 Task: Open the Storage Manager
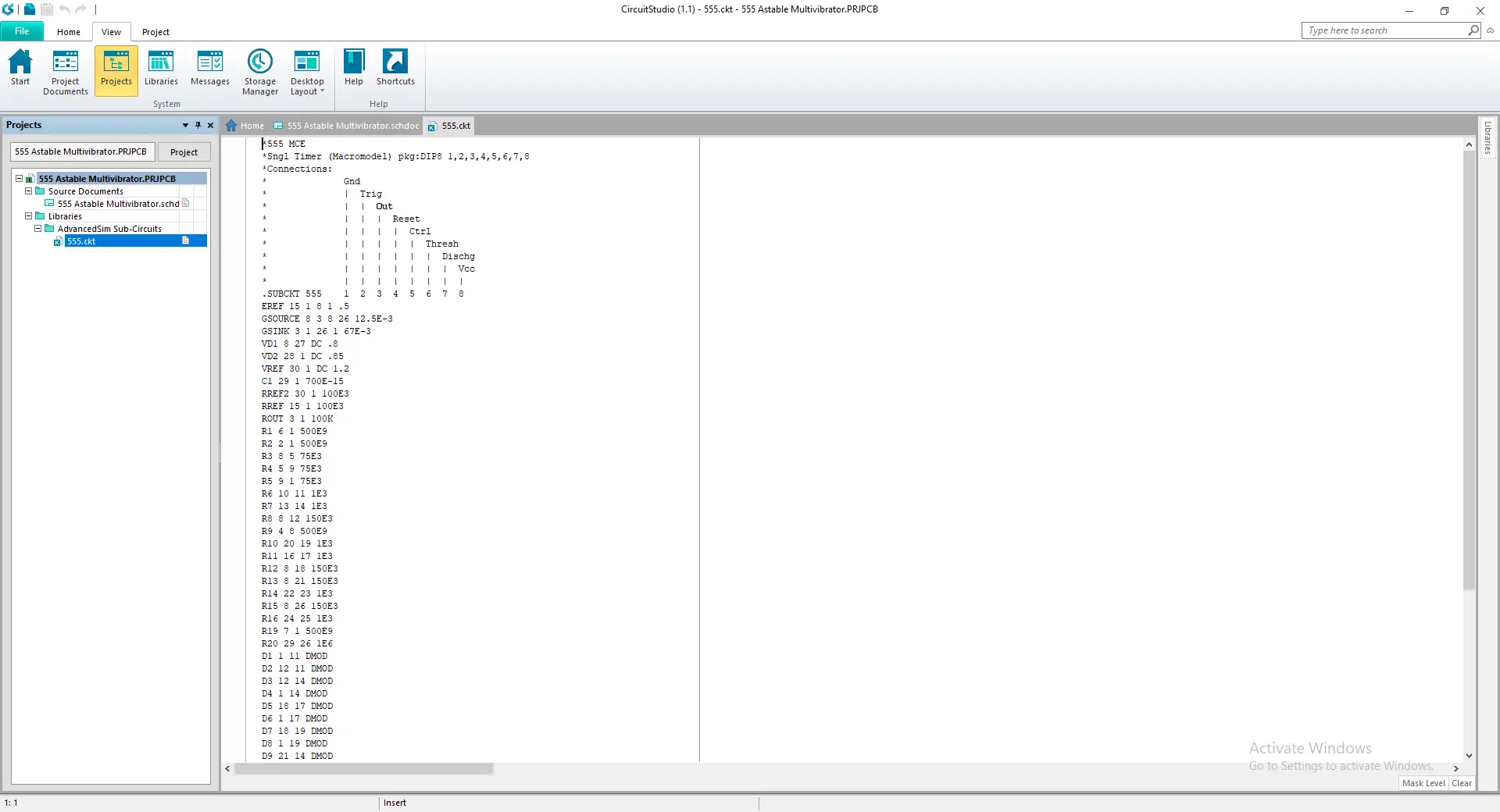[260, 72]
